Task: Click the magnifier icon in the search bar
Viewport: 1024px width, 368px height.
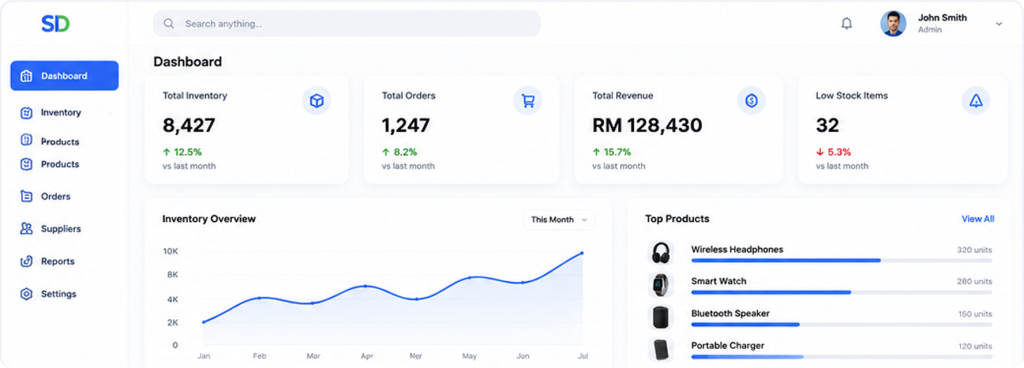Action: (x=168, y=23)
